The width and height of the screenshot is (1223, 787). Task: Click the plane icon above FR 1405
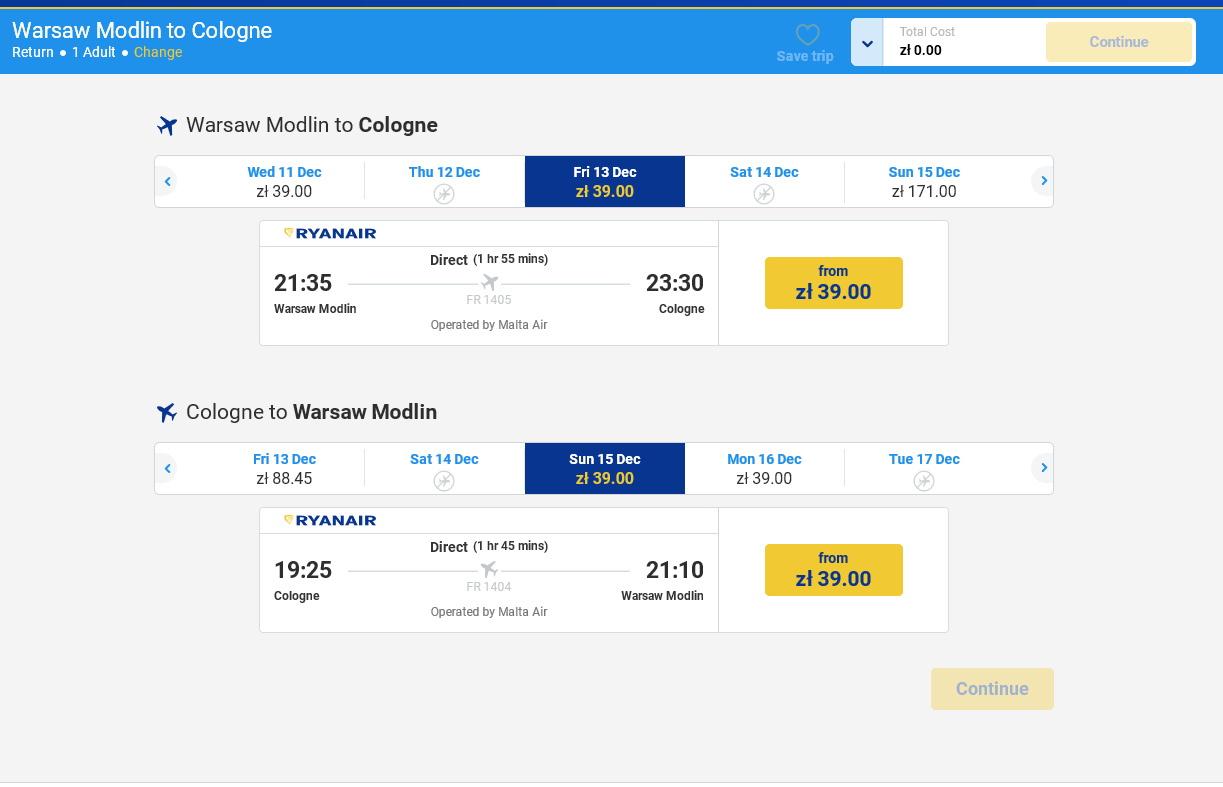coord(489,283)
